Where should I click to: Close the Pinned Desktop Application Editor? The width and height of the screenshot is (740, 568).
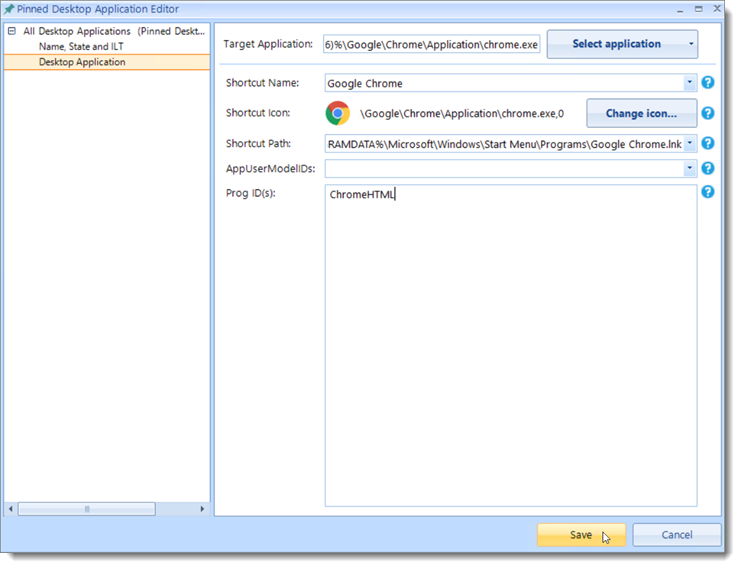point(717,8)
